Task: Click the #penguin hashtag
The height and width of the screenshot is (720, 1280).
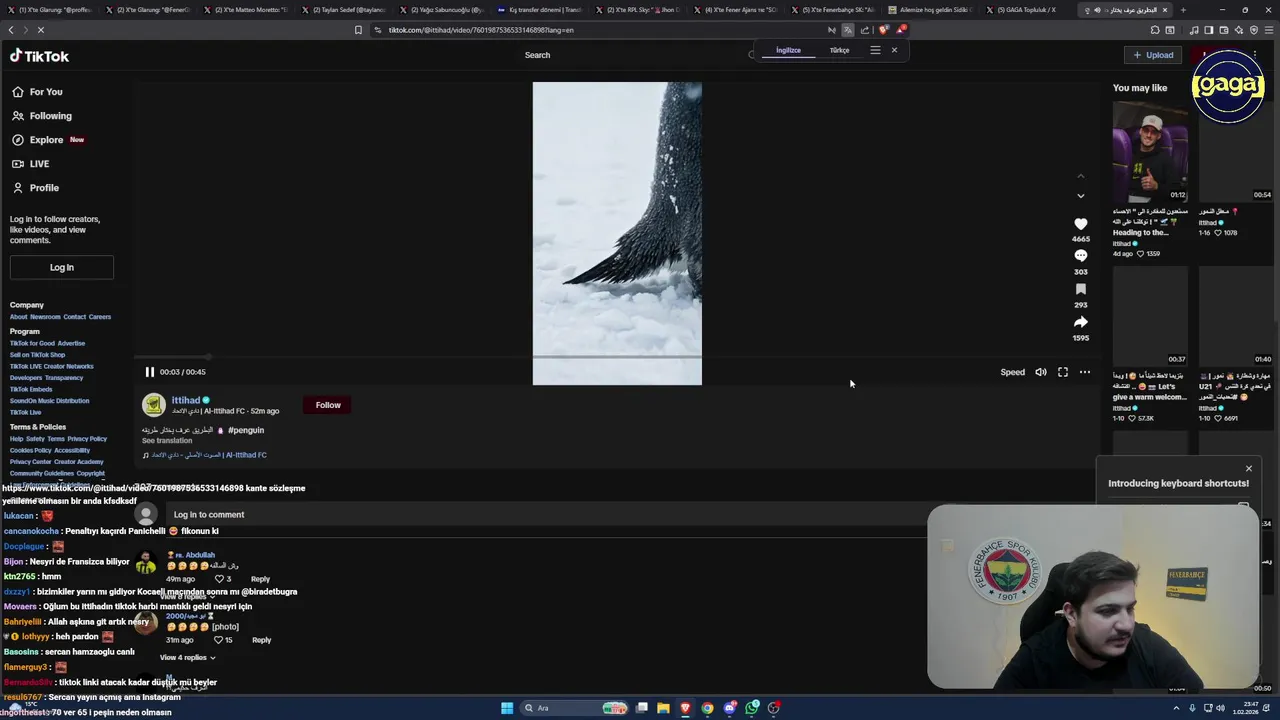Action: 246,430
